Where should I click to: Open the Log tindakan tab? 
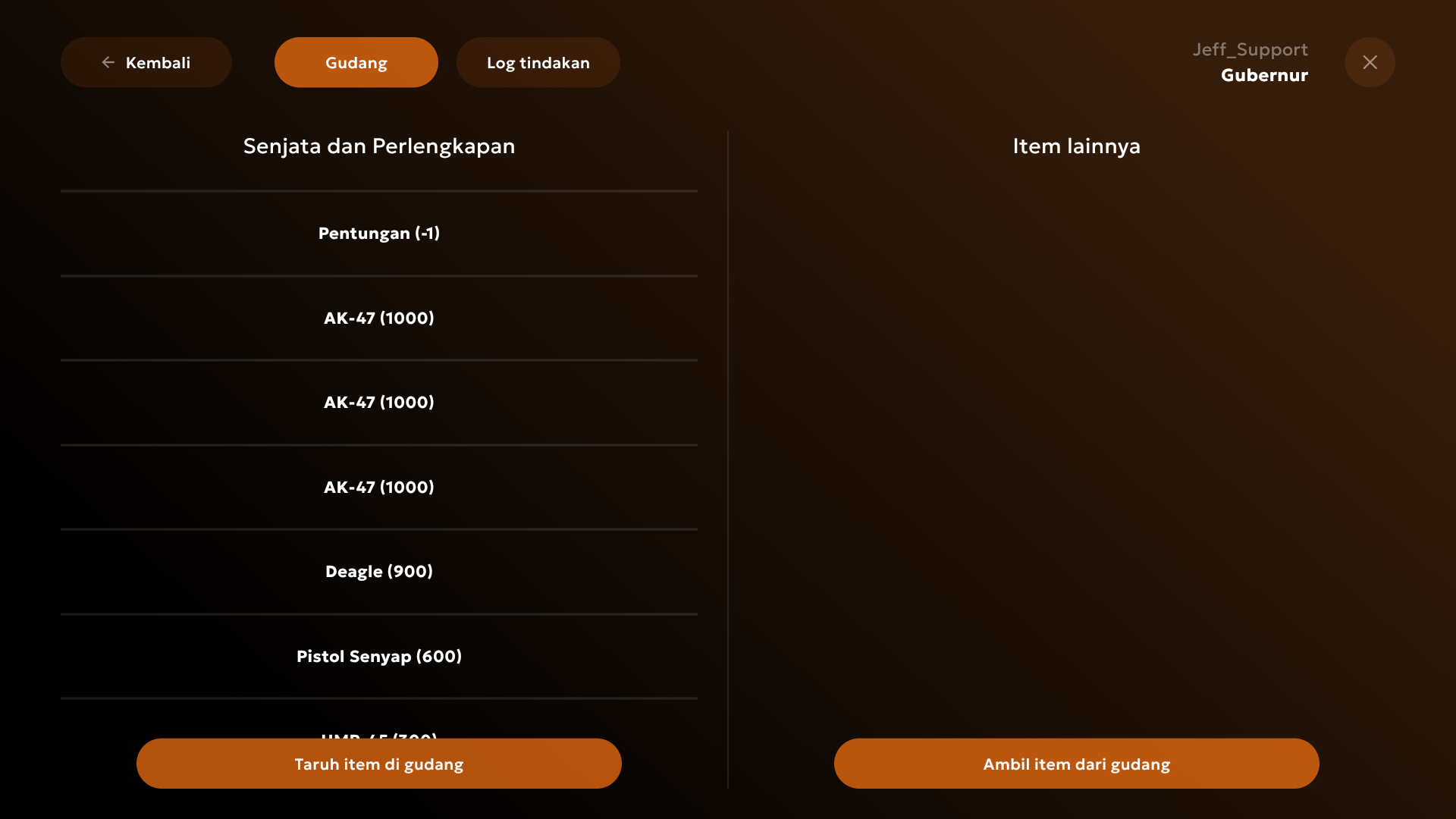click(x=538, y=62)
